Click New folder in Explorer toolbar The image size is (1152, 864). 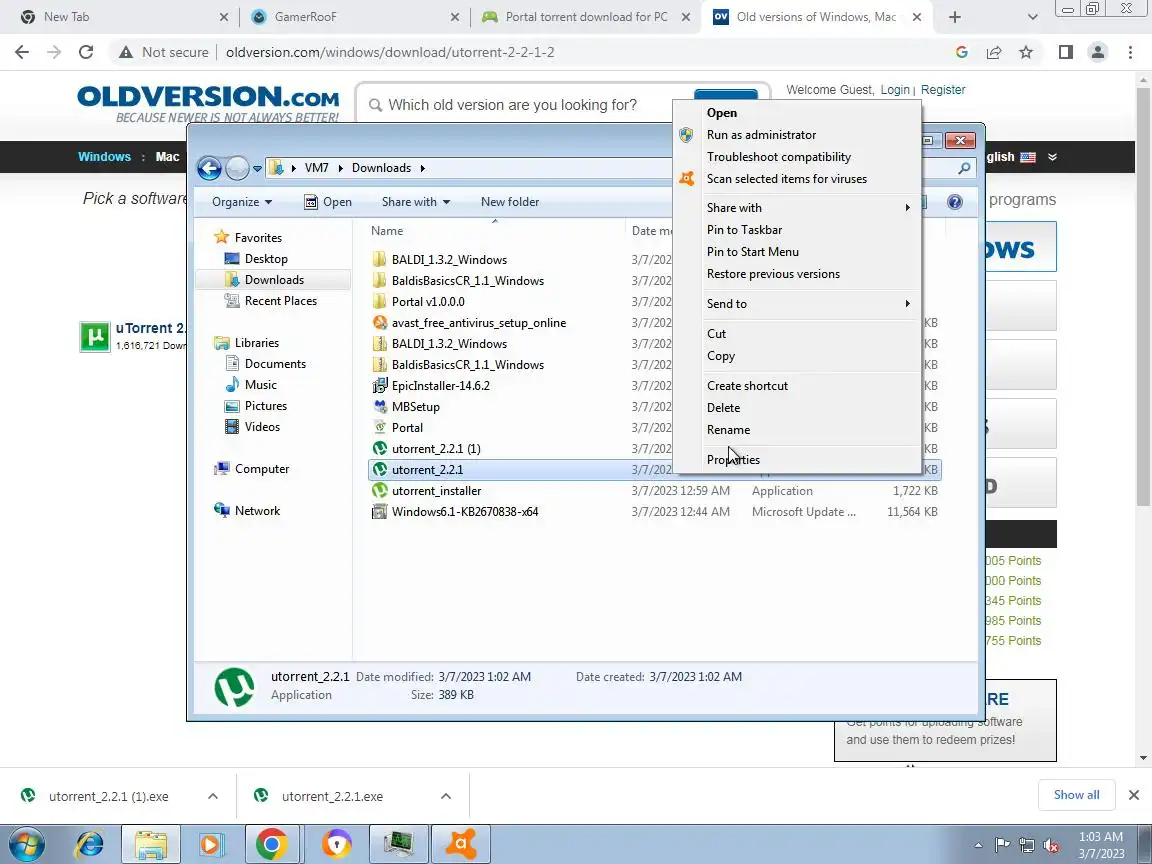[510, 202]
